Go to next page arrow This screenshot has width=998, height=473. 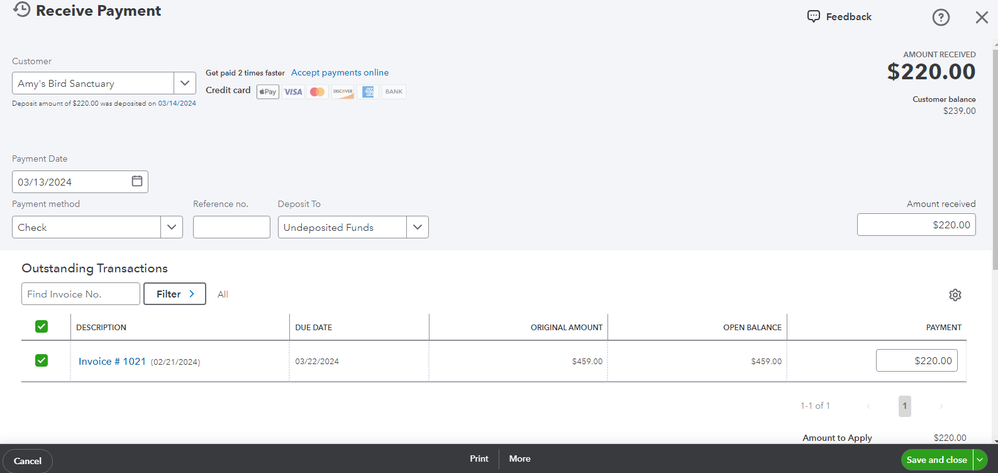tap(941, 406)
